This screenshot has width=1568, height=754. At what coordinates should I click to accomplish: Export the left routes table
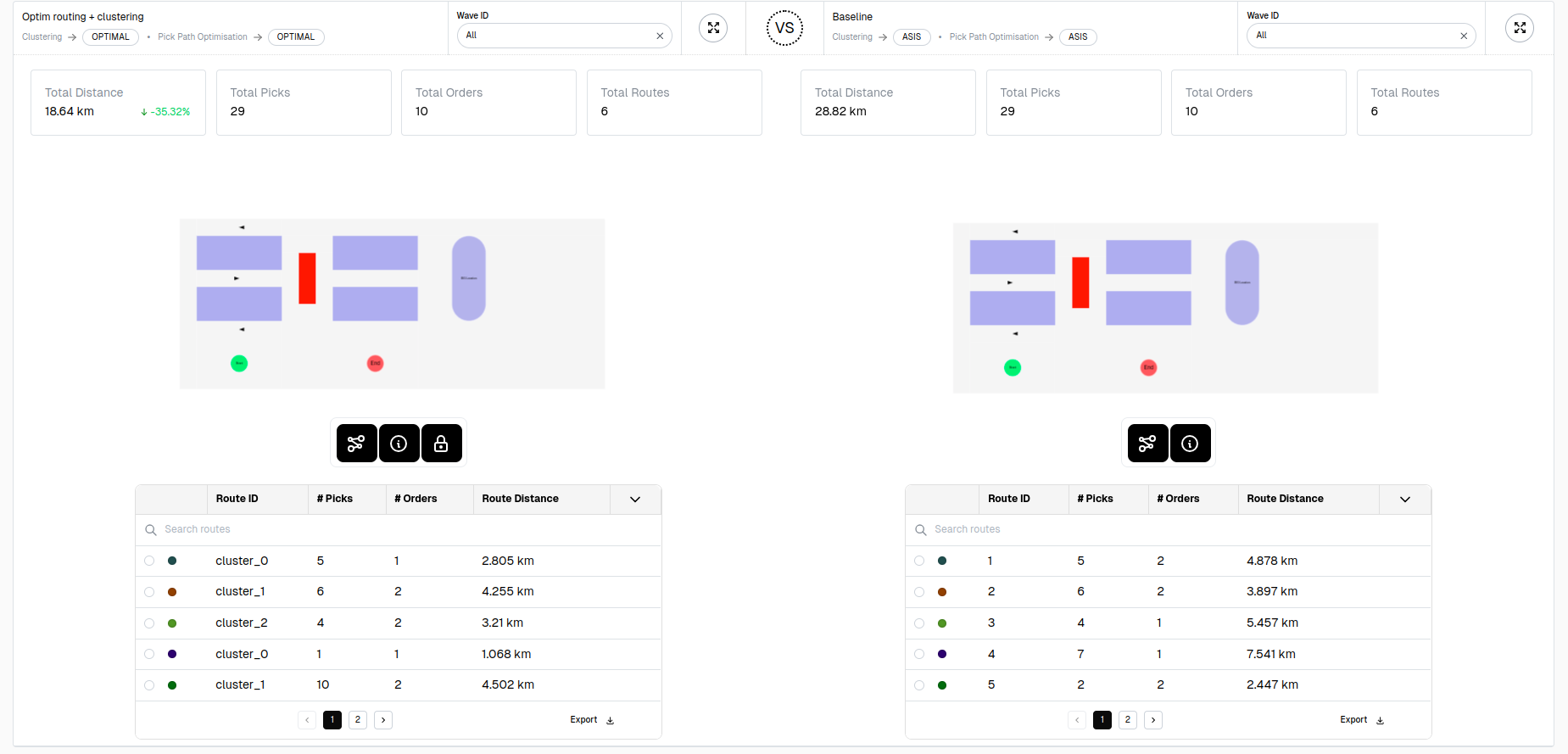coord(591,720)
